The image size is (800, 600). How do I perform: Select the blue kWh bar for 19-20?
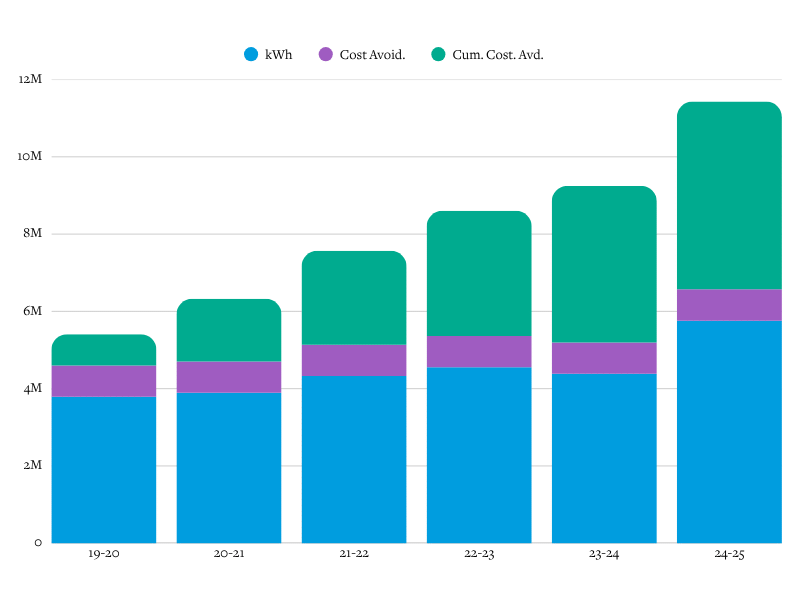click(x=104, y=469)
